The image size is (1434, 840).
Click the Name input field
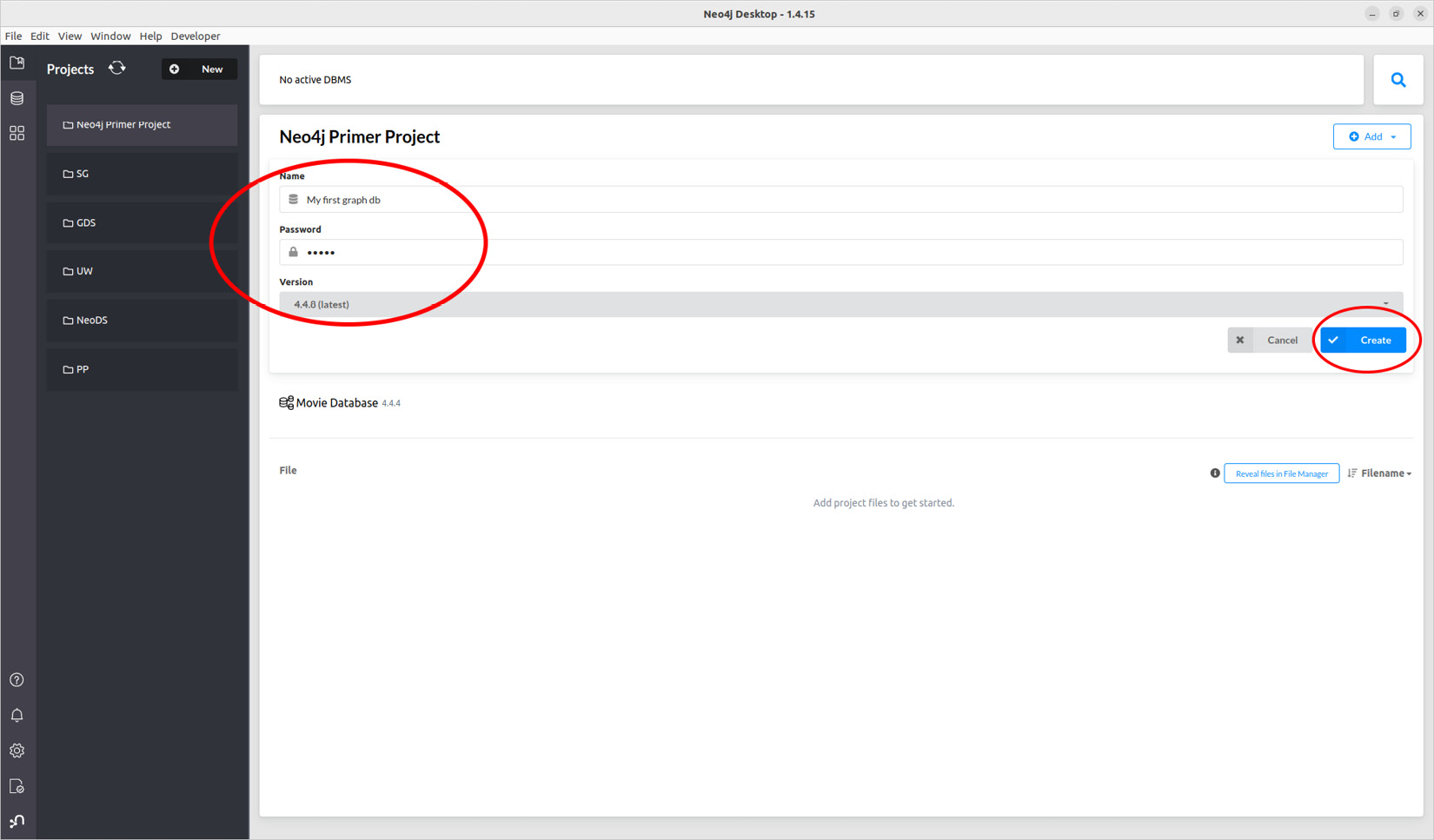point(840,200)
